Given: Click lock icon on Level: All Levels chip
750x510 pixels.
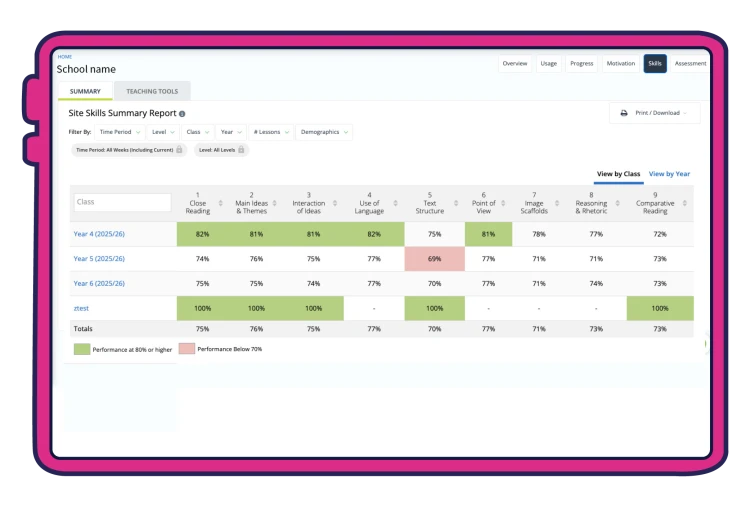Looking at the screenshot, I should (241, 150).
